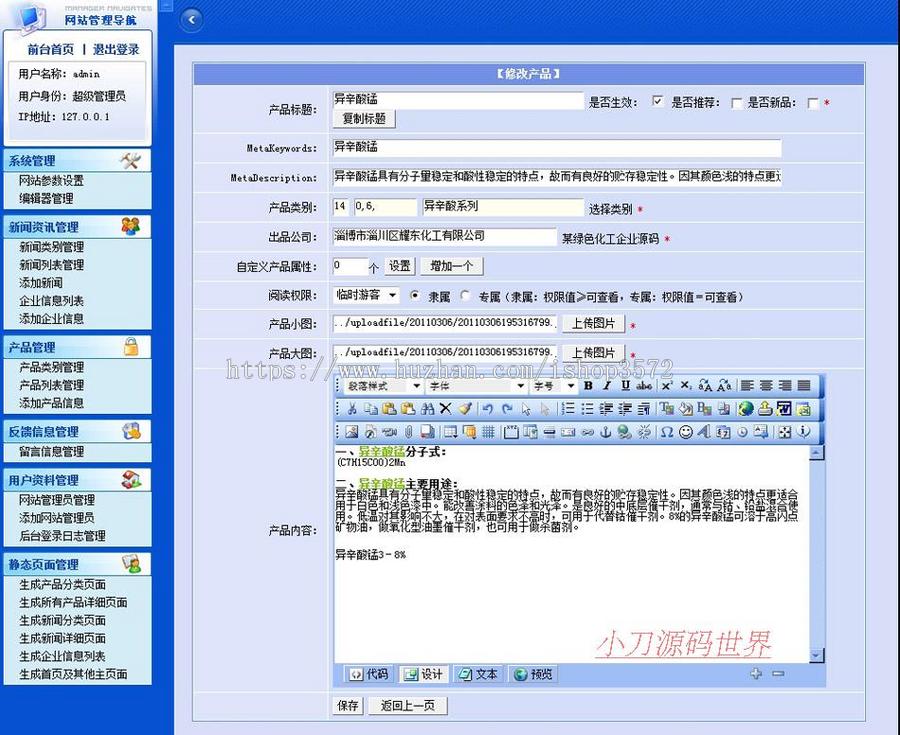This screenshot has height=735, width=900.
Task: Click the 增加一个 button
Action: (452, 266)
